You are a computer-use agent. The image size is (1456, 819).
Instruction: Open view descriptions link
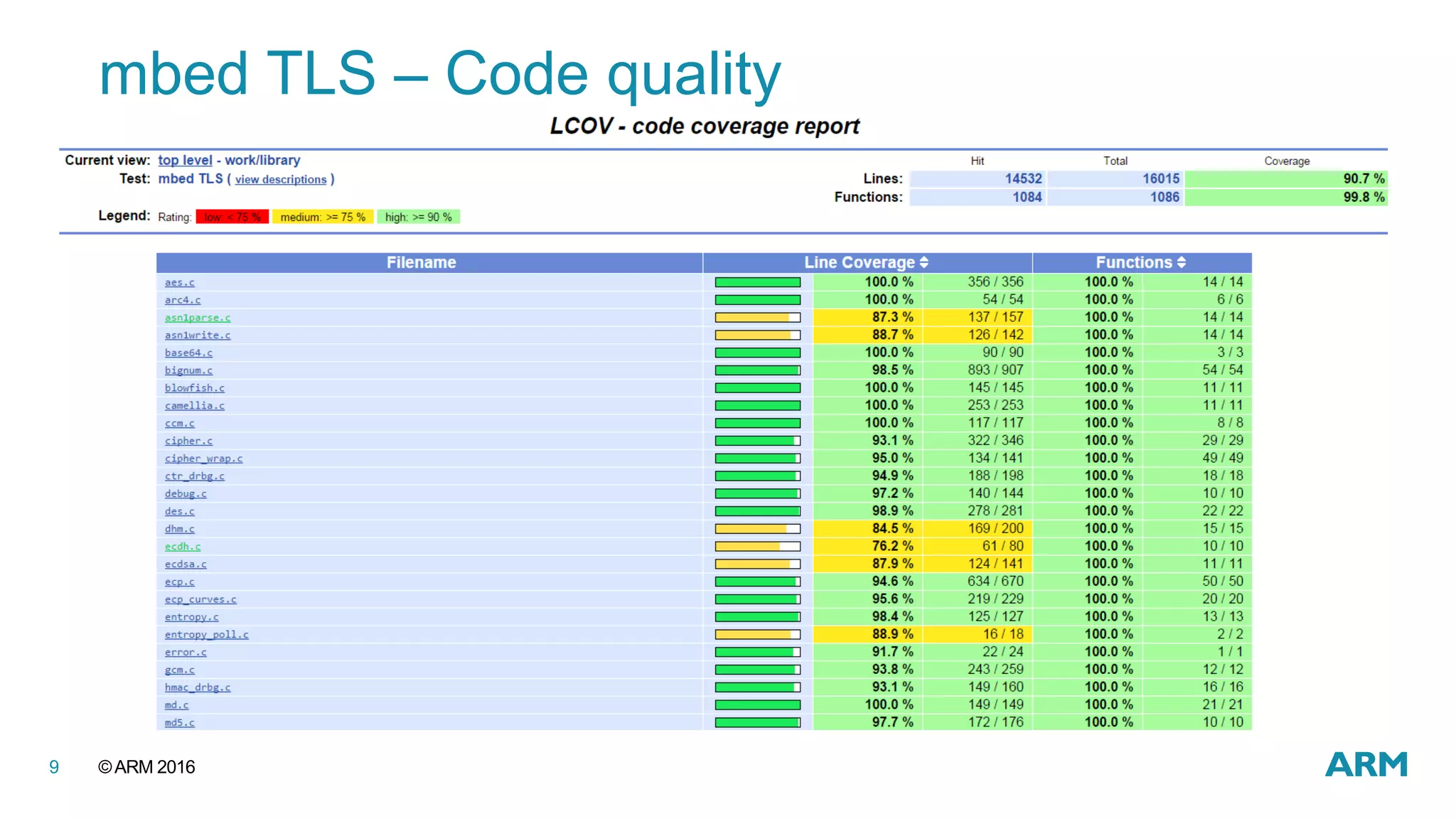click(281, 179)
